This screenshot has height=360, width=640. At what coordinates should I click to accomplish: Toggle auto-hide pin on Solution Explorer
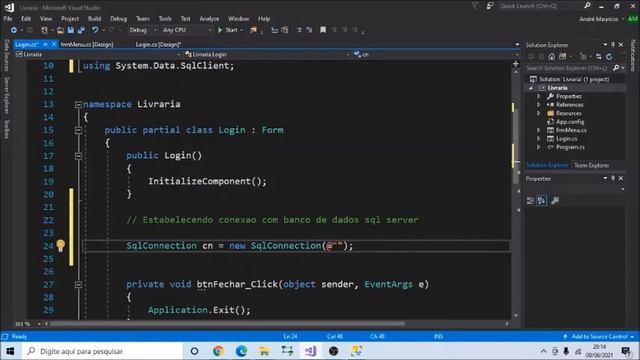point(613,44)
